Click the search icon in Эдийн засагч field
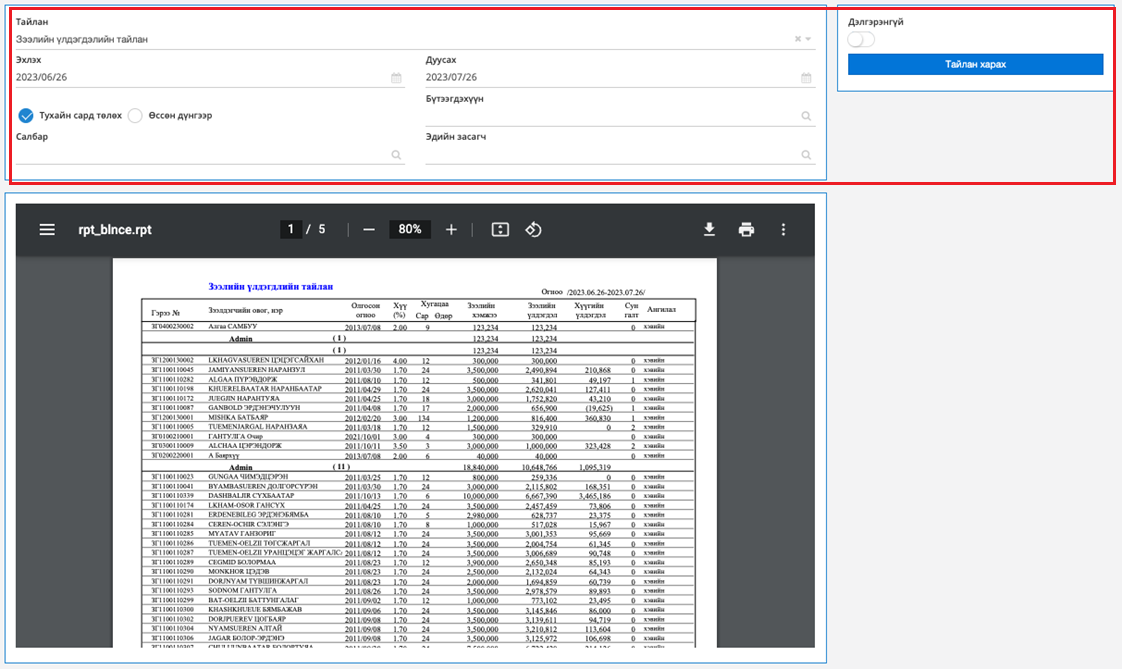Screen dimensions: 1122x669 pyautogui.click(x=806, y=155)
